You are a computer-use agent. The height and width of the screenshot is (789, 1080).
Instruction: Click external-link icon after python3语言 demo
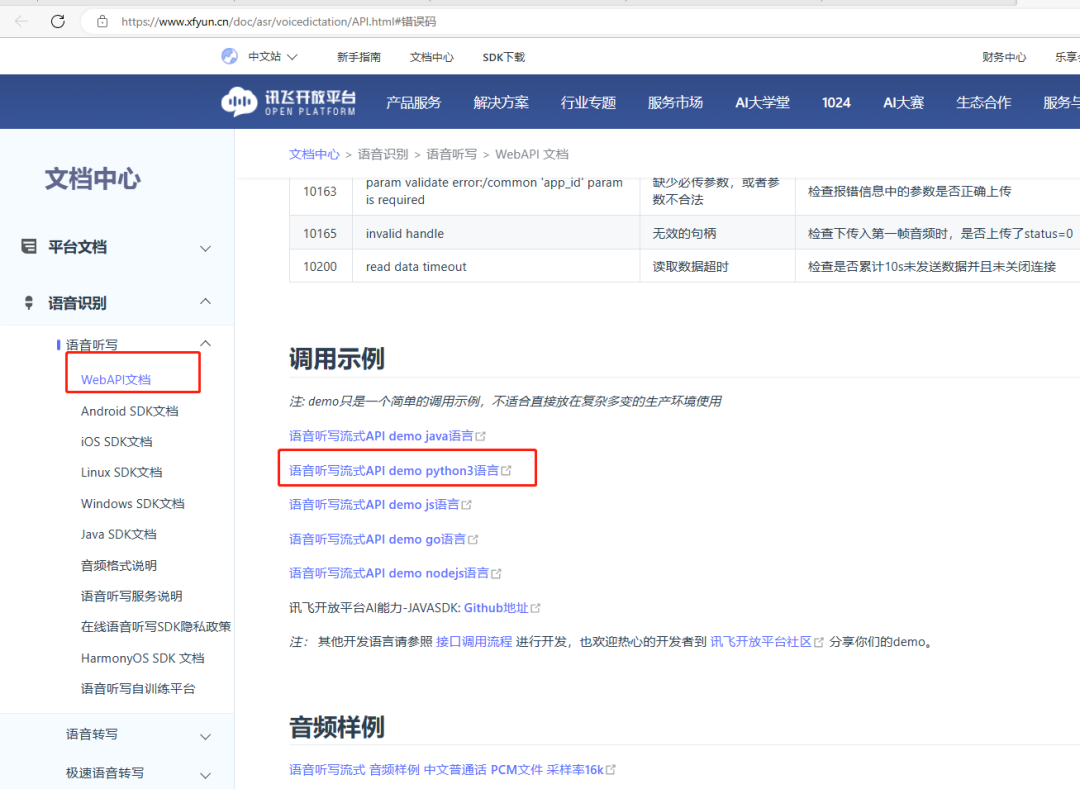(x=506, y=470)
